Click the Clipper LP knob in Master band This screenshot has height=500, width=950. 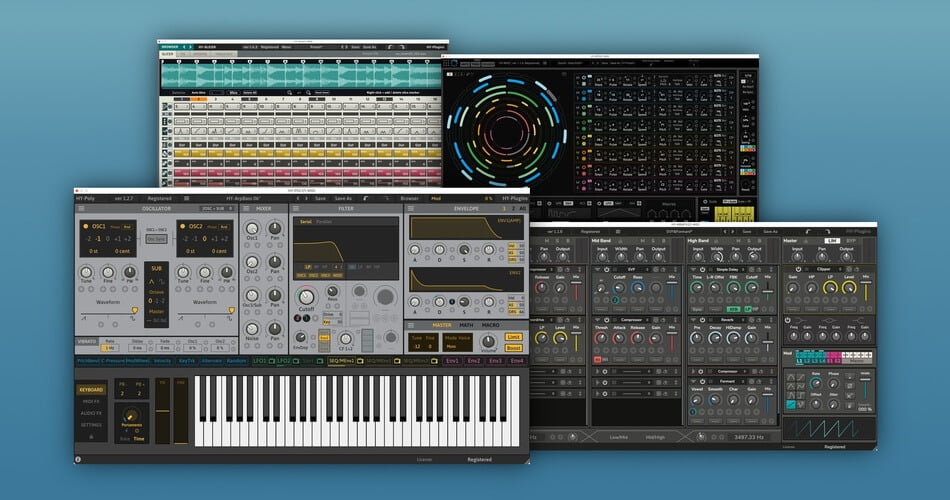[x=829, y=288]
